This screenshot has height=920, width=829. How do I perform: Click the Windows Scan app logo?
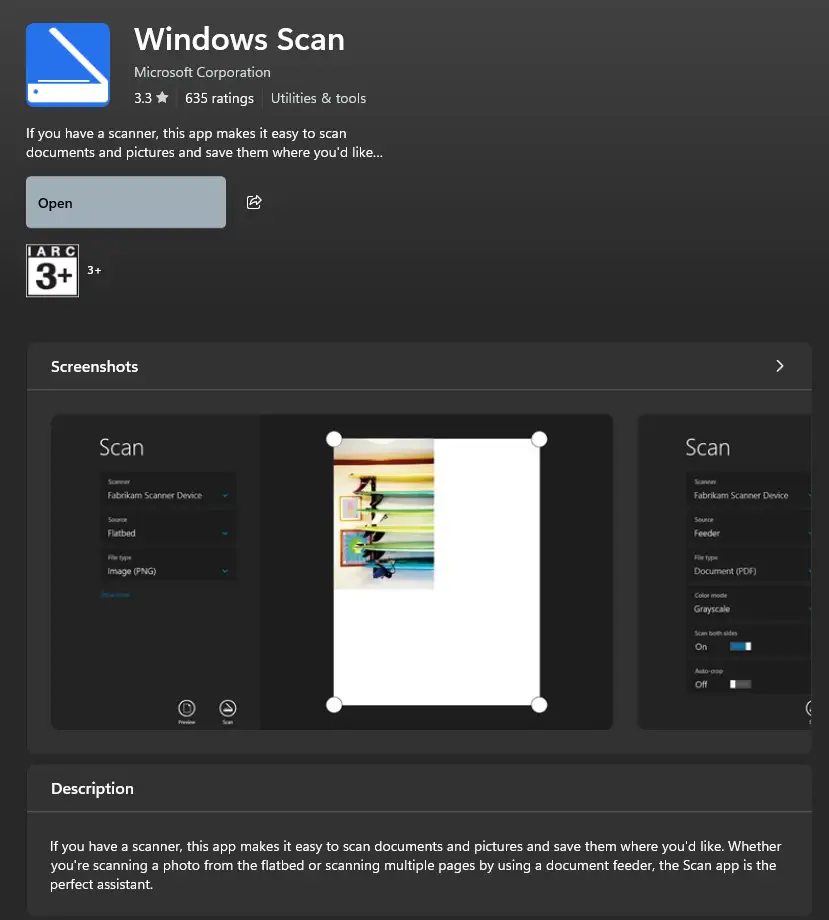tap(68, 65)
